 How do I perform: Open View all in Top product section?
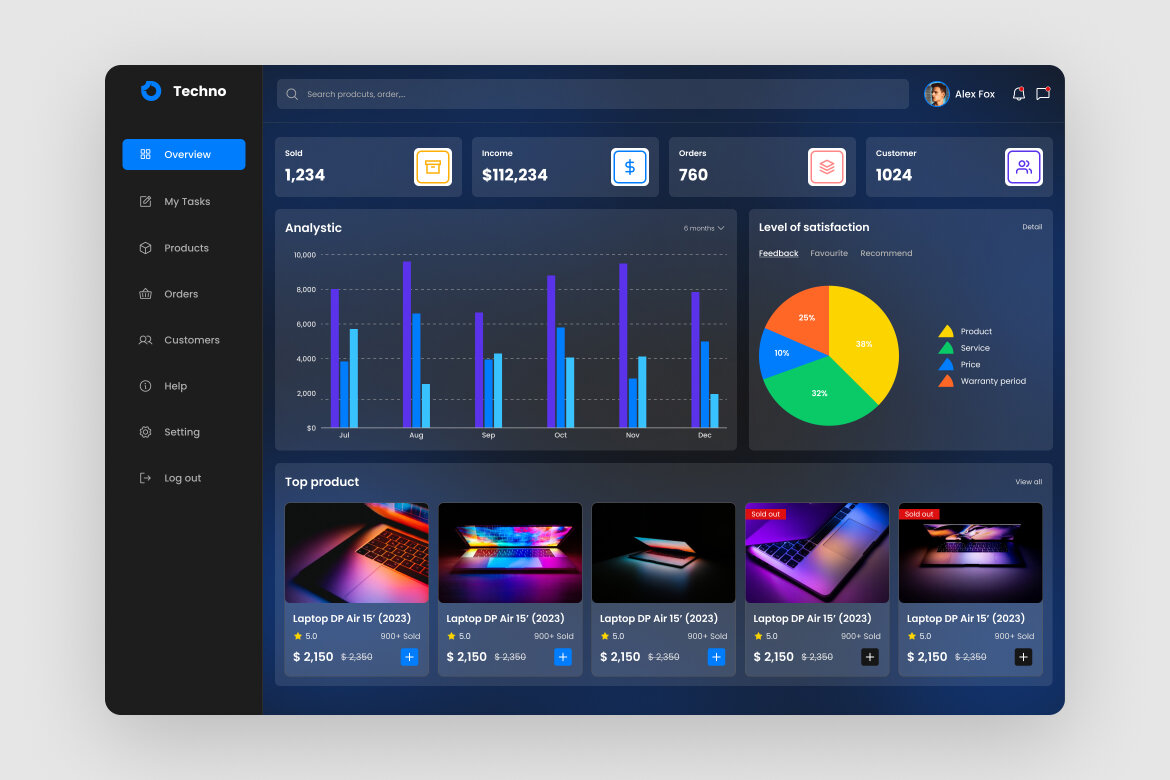(1028, 481)
